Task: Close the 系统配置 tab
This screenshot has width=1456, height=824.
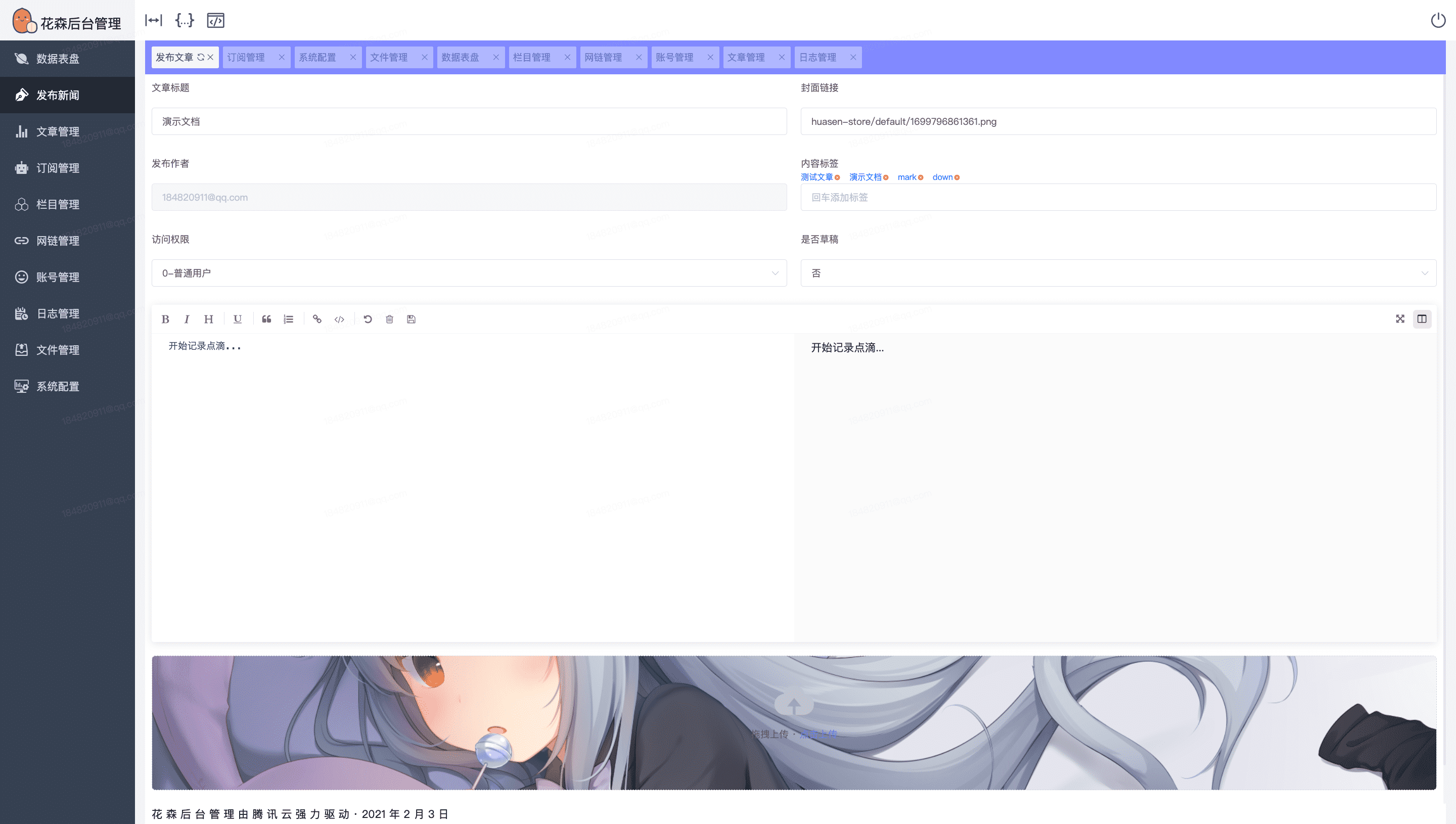Action: pyautogui.click(x=353, y=57)
